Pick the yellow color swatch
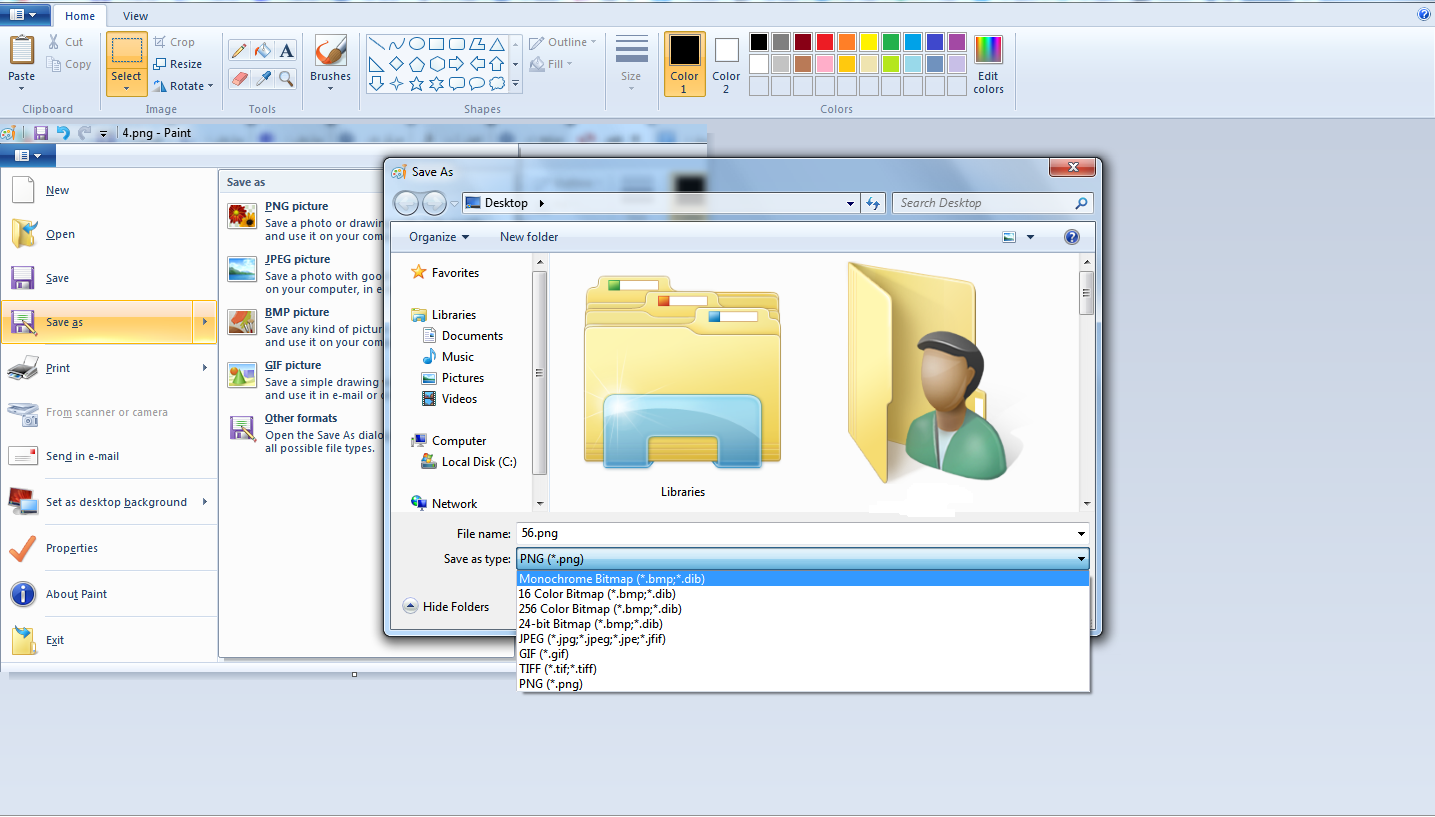The image size is (1435, 817). point(869,42)
